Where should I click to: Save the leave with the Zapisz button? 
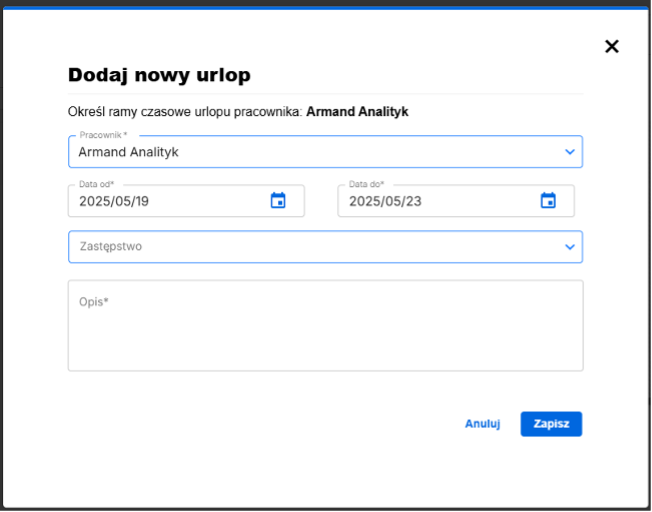[x=551, y=424]
